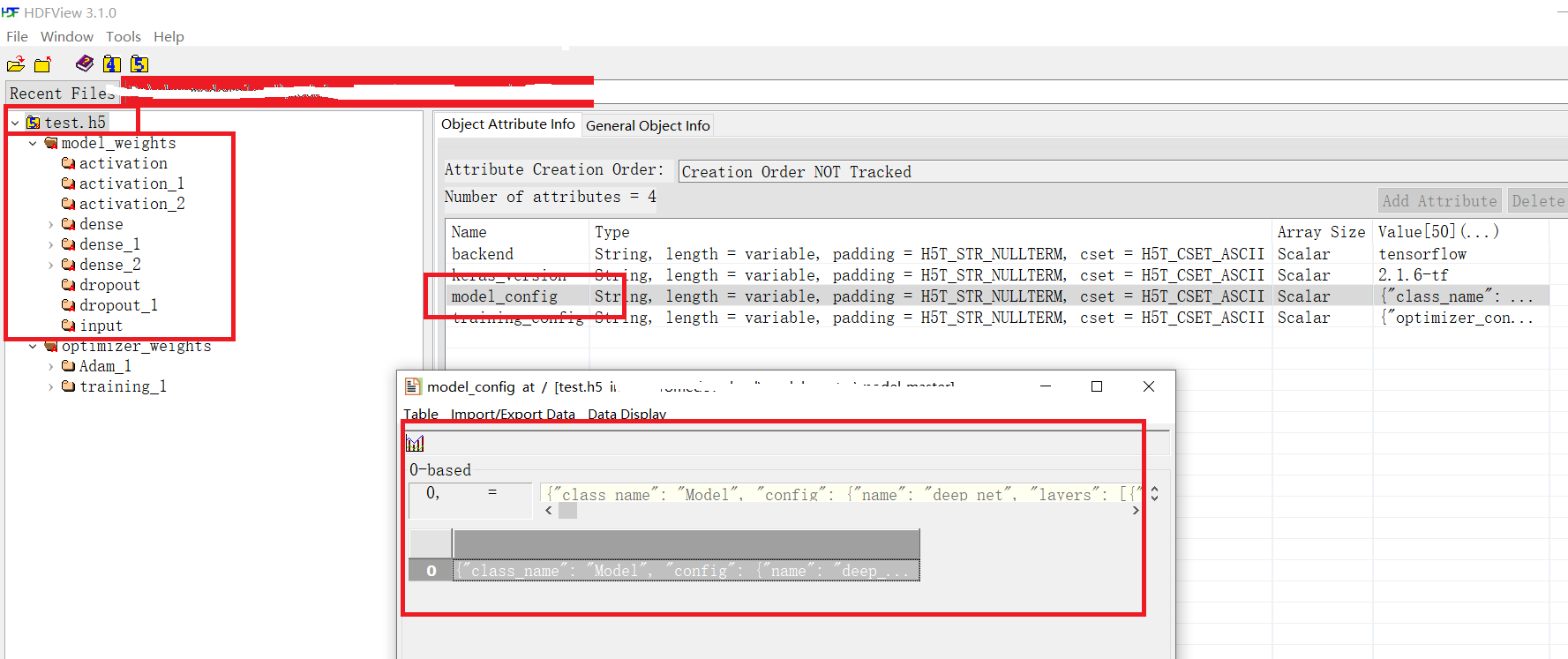Expand the training_1 group
This screenshot has width=1568, height=659.
[x=50, y=387]
